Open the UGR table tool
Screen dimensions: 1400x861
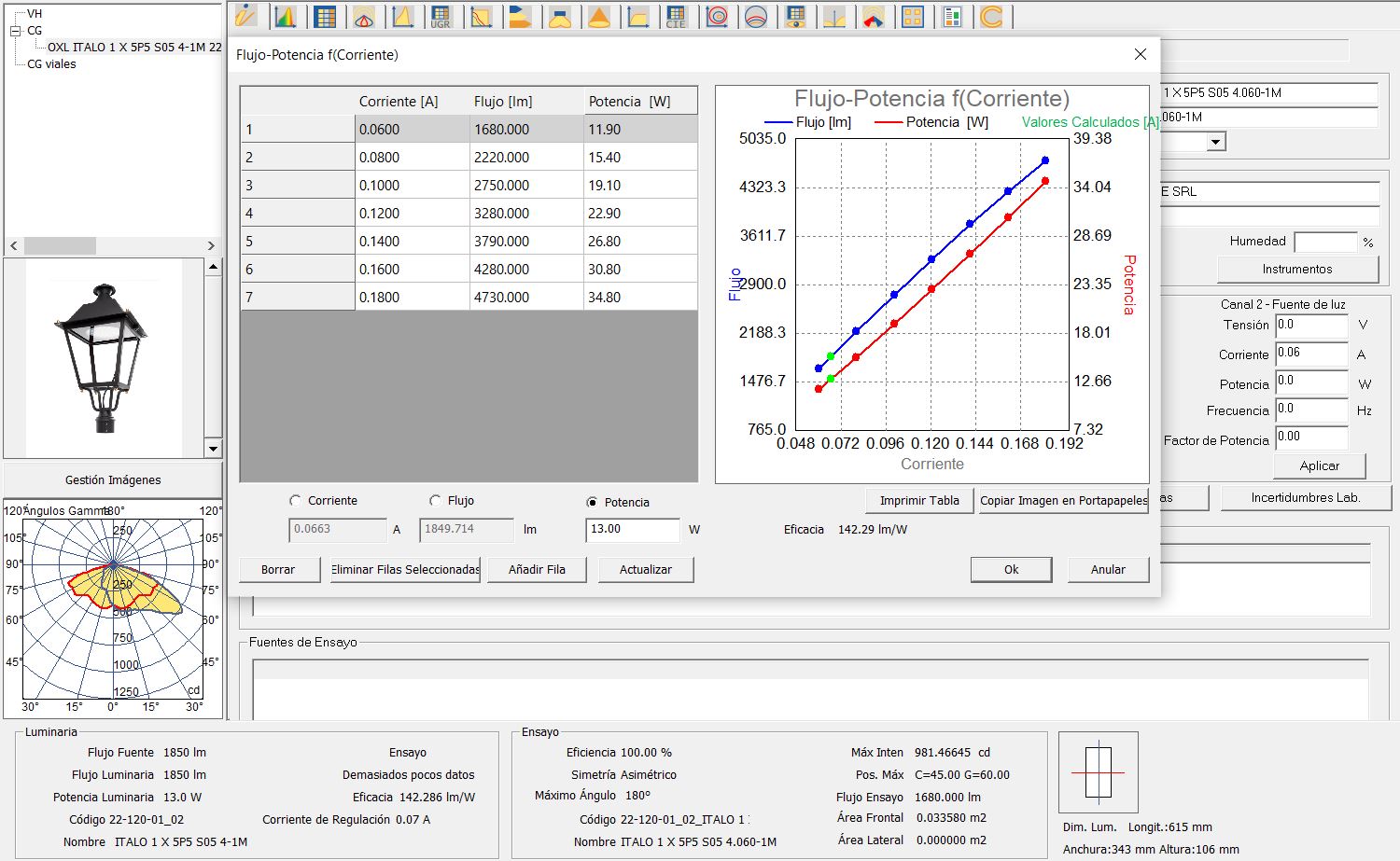pyautogui.click(x=441, y=17)
